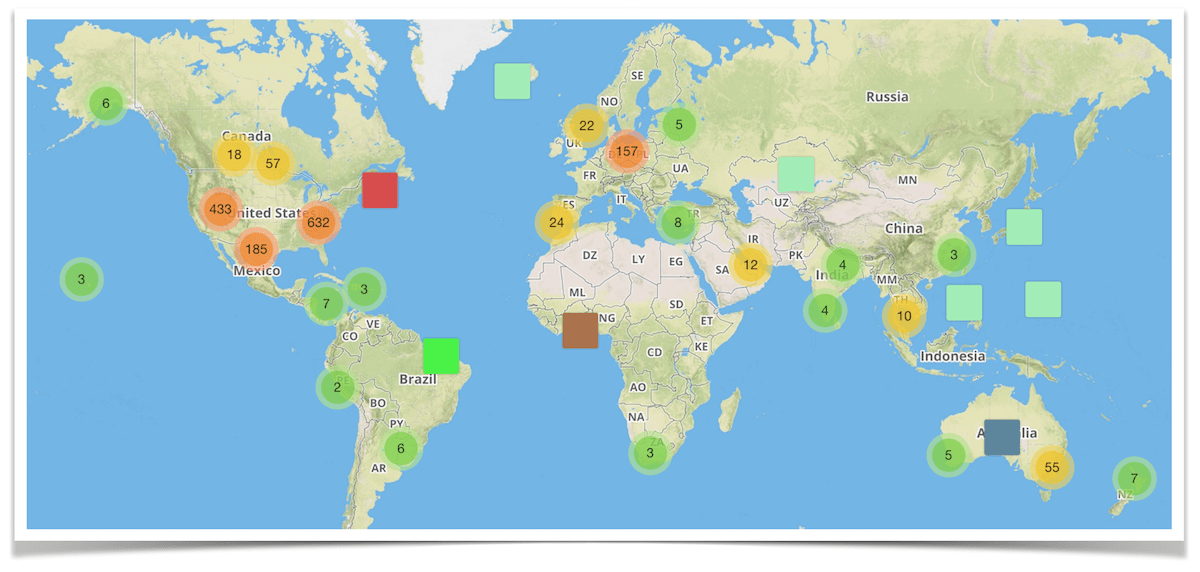Click the red square off the US east coast
This screenshot has height=572, width=1200.
click(380, 190)
